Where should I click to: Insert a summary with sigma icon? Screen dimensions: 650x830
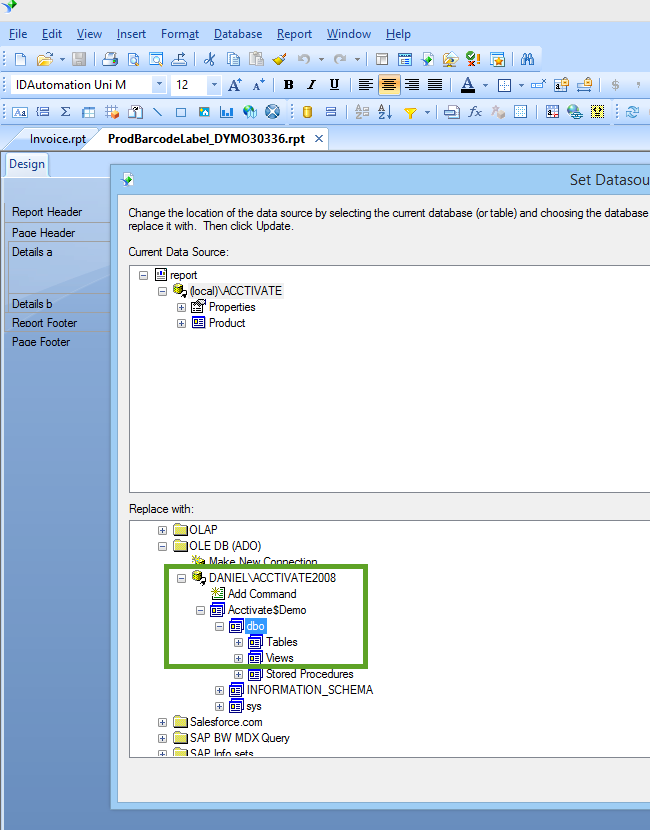click(x=66, y=112)
